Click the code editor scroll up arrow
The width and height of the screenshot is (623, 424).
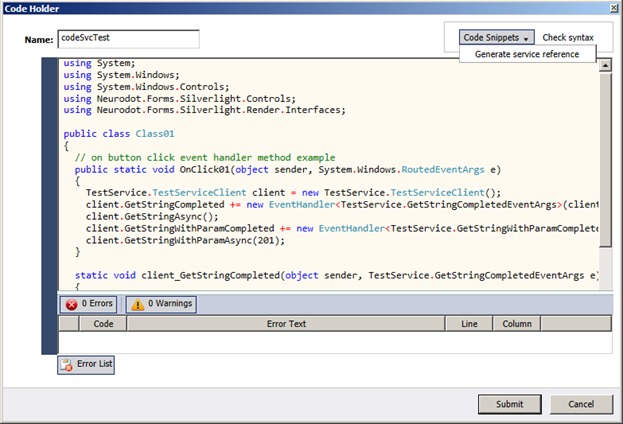coord(605,65)
